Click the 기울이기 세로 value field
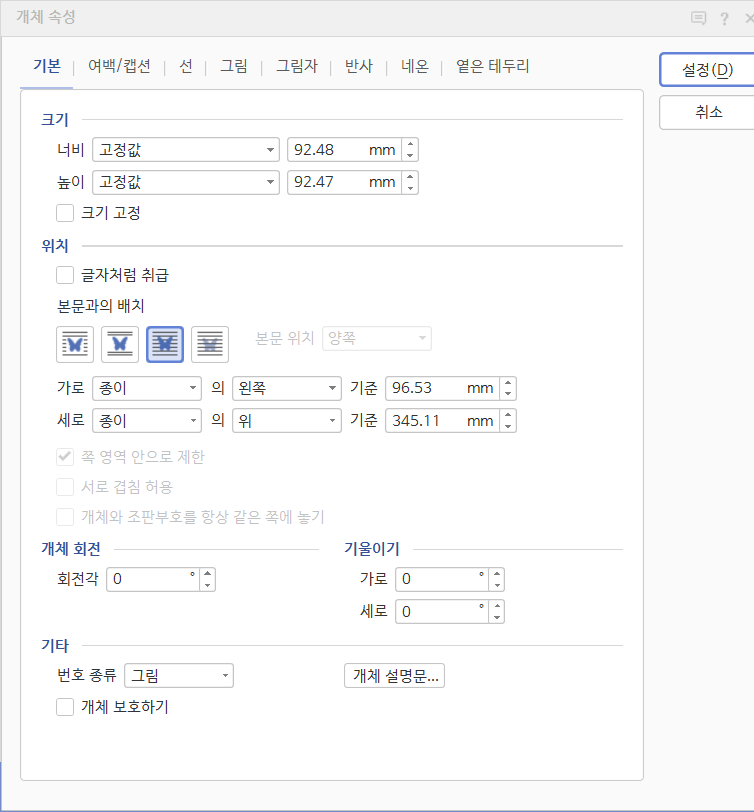The image size is (754, 812). [442, 612]
